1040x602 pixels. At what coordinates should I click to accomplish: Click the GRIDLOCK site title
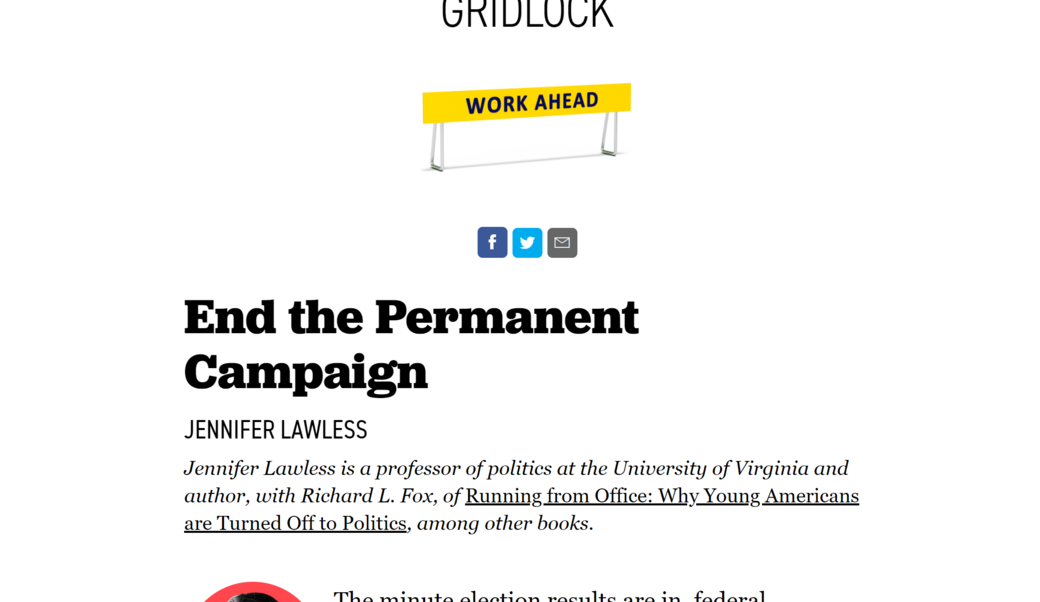pos(527,12)
